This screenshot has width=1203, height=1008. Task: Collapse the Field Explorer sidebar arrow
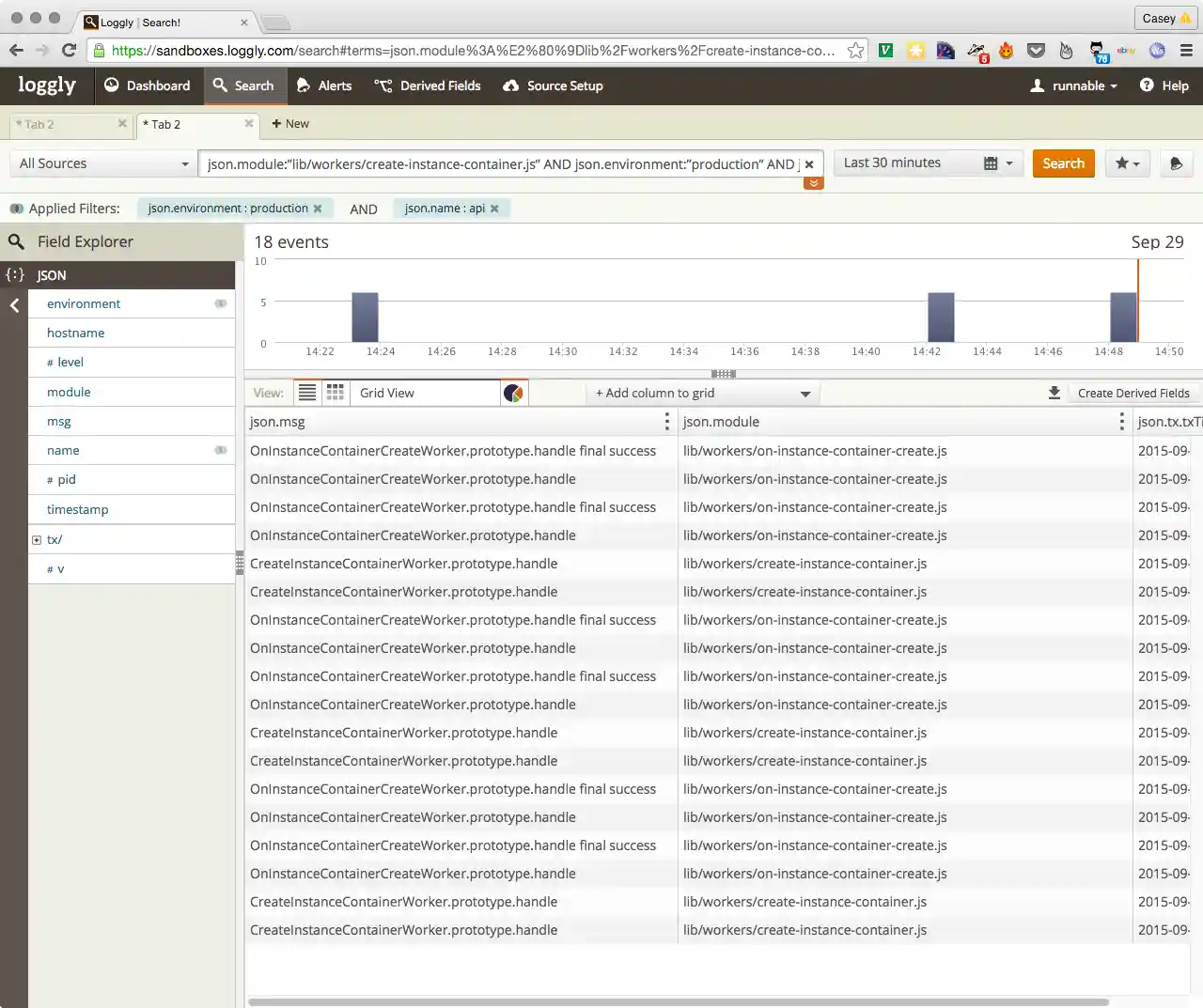coord(14,304)
